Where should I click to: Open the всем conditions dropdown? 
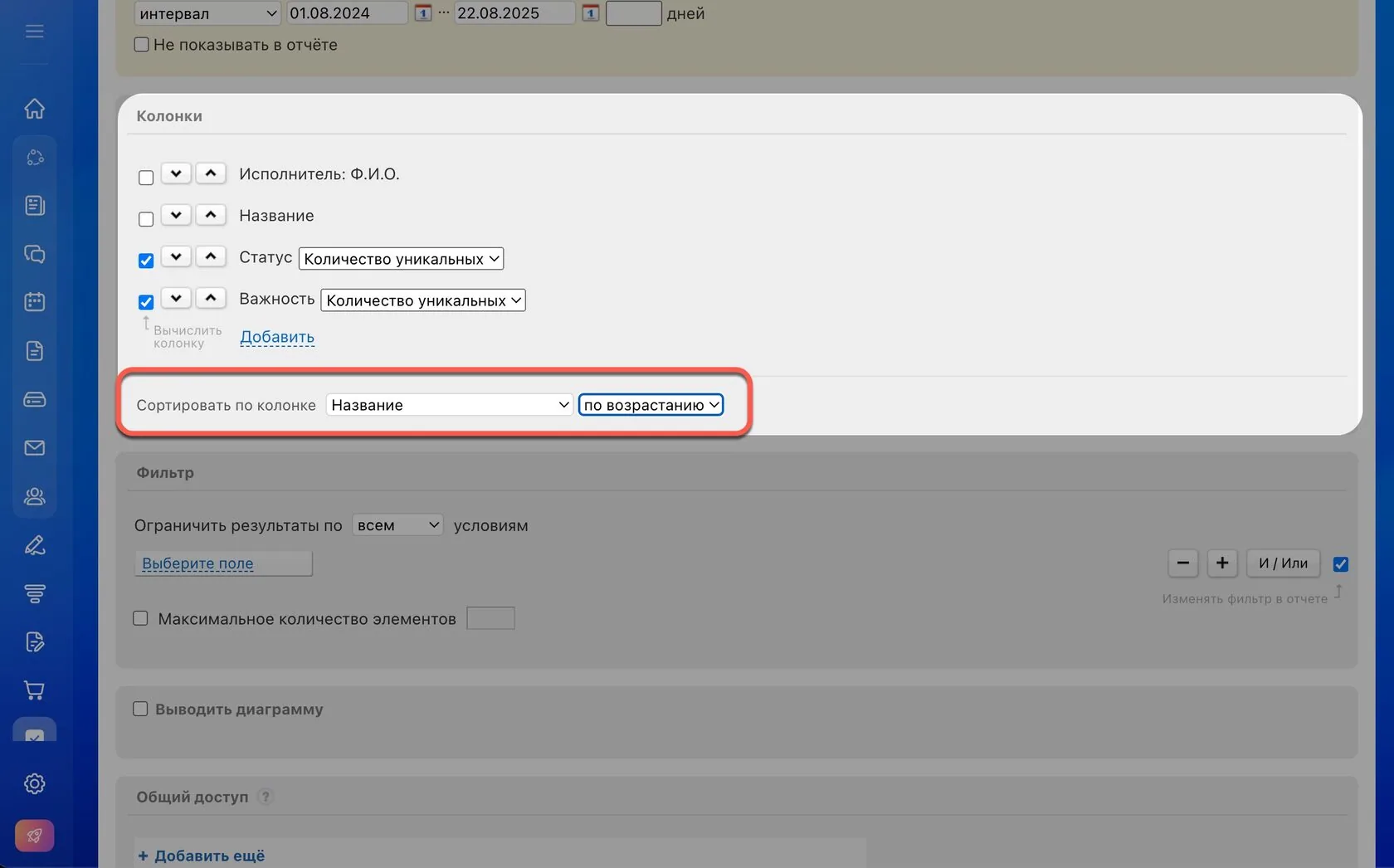pyautogui.click(x=397, y=525)
